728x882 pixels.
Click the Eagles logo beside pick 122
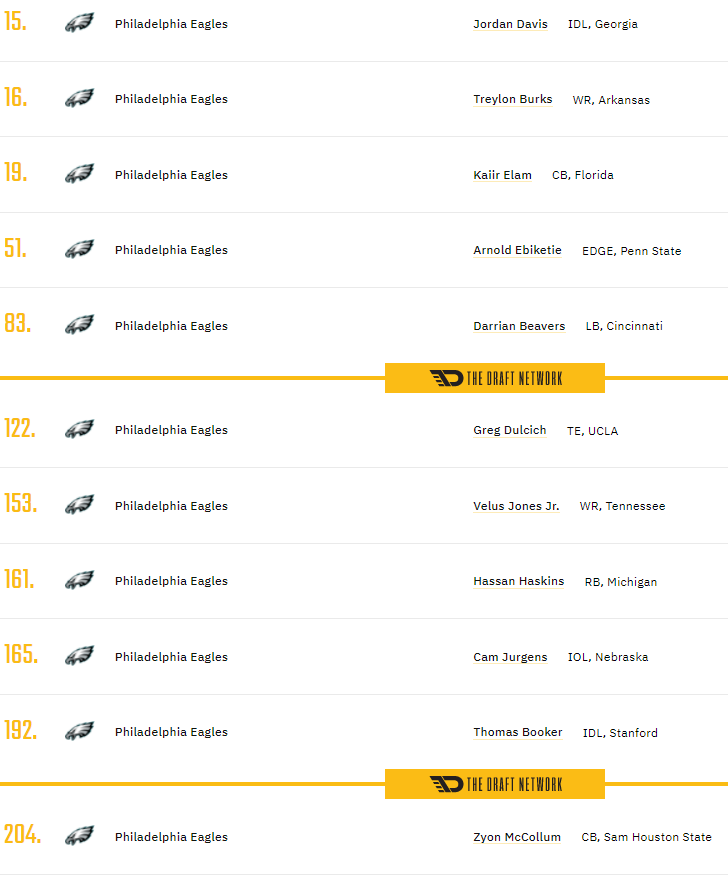click(79, 430)
